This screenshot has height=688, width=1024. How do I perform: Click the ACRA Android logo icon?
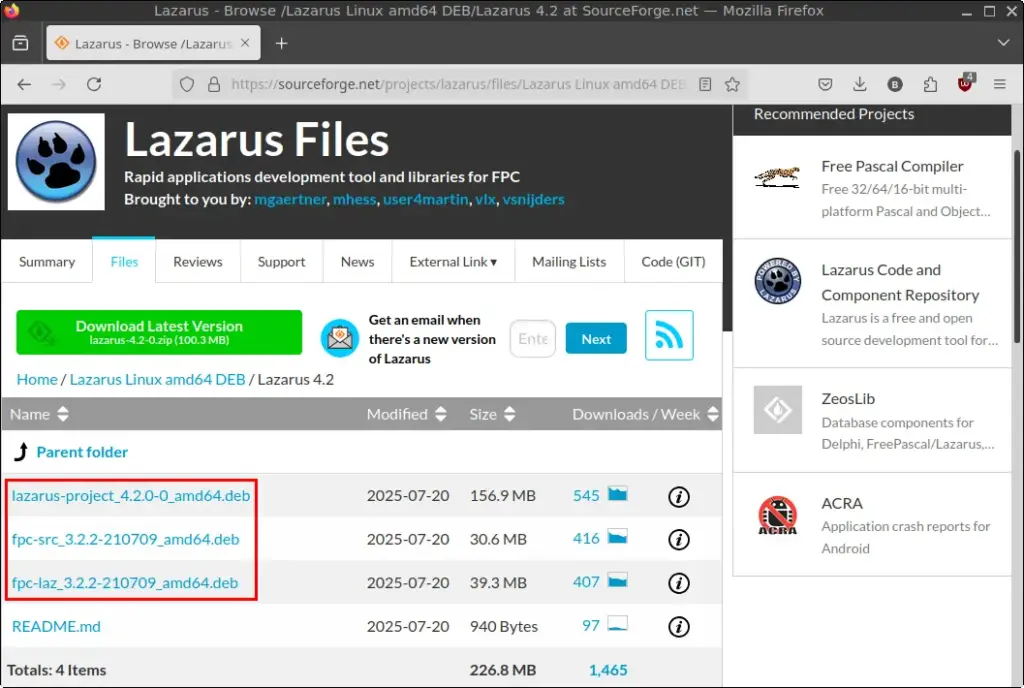click(777, 515)
